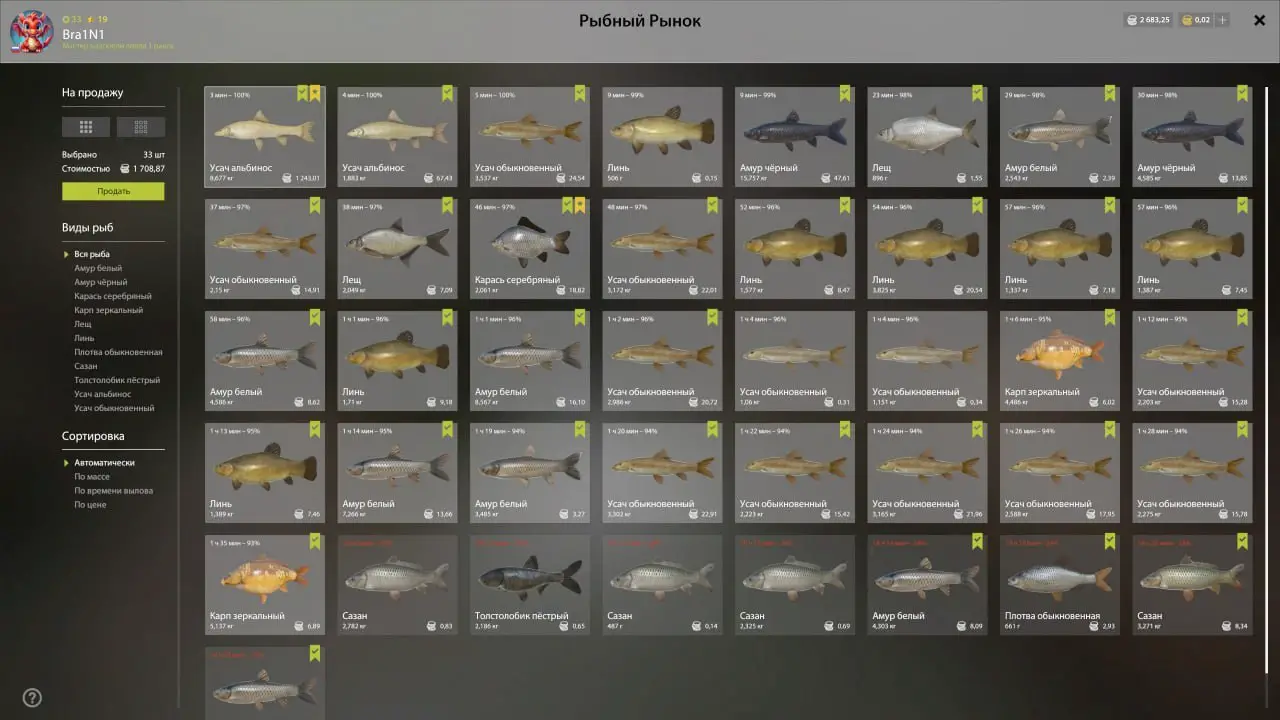Toggle checkmark on Плотва обыкновенная card

pos(1110,542)
